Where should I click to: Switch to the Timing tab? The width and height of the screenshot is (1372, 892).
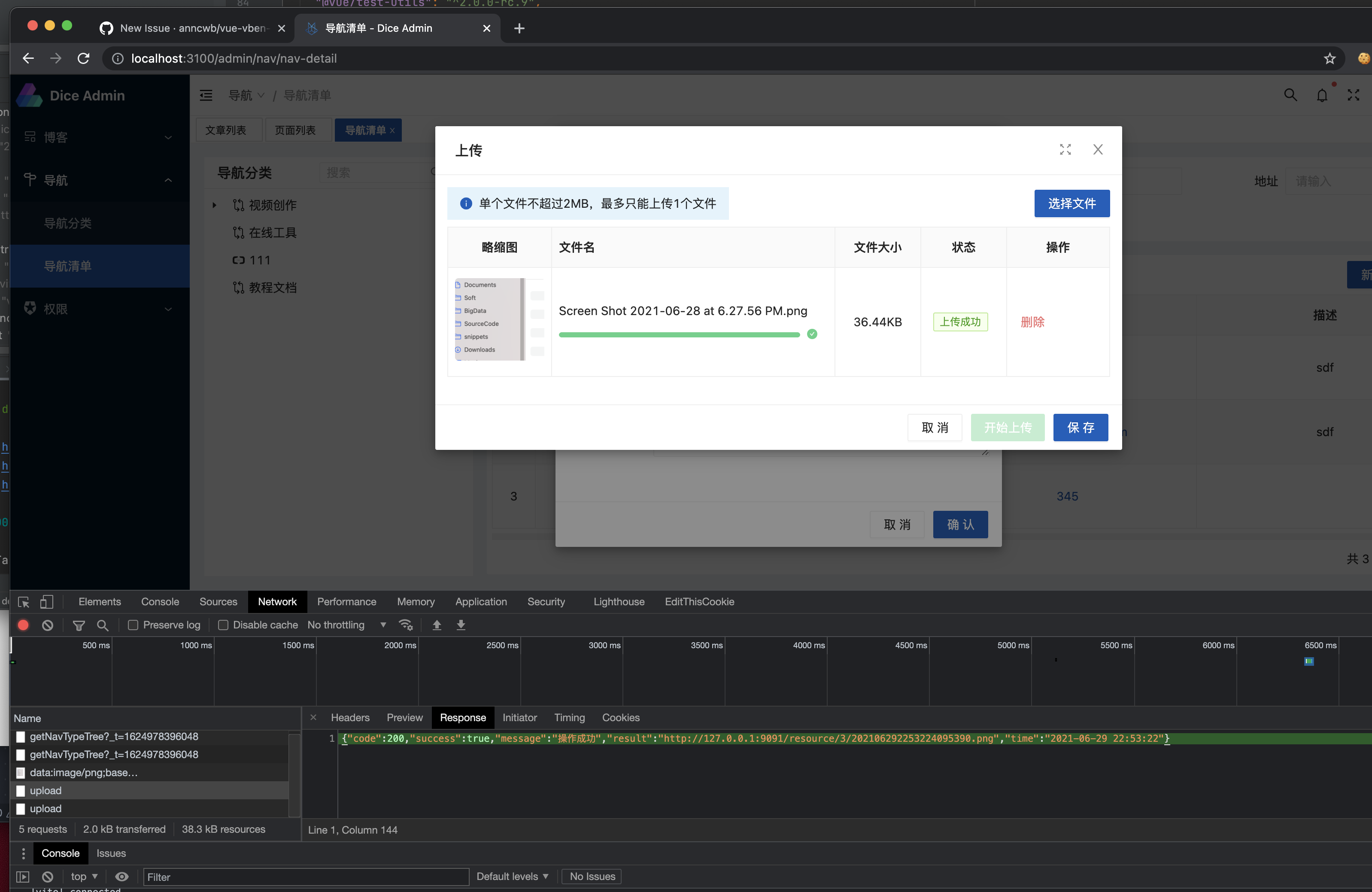coord(569,717)
